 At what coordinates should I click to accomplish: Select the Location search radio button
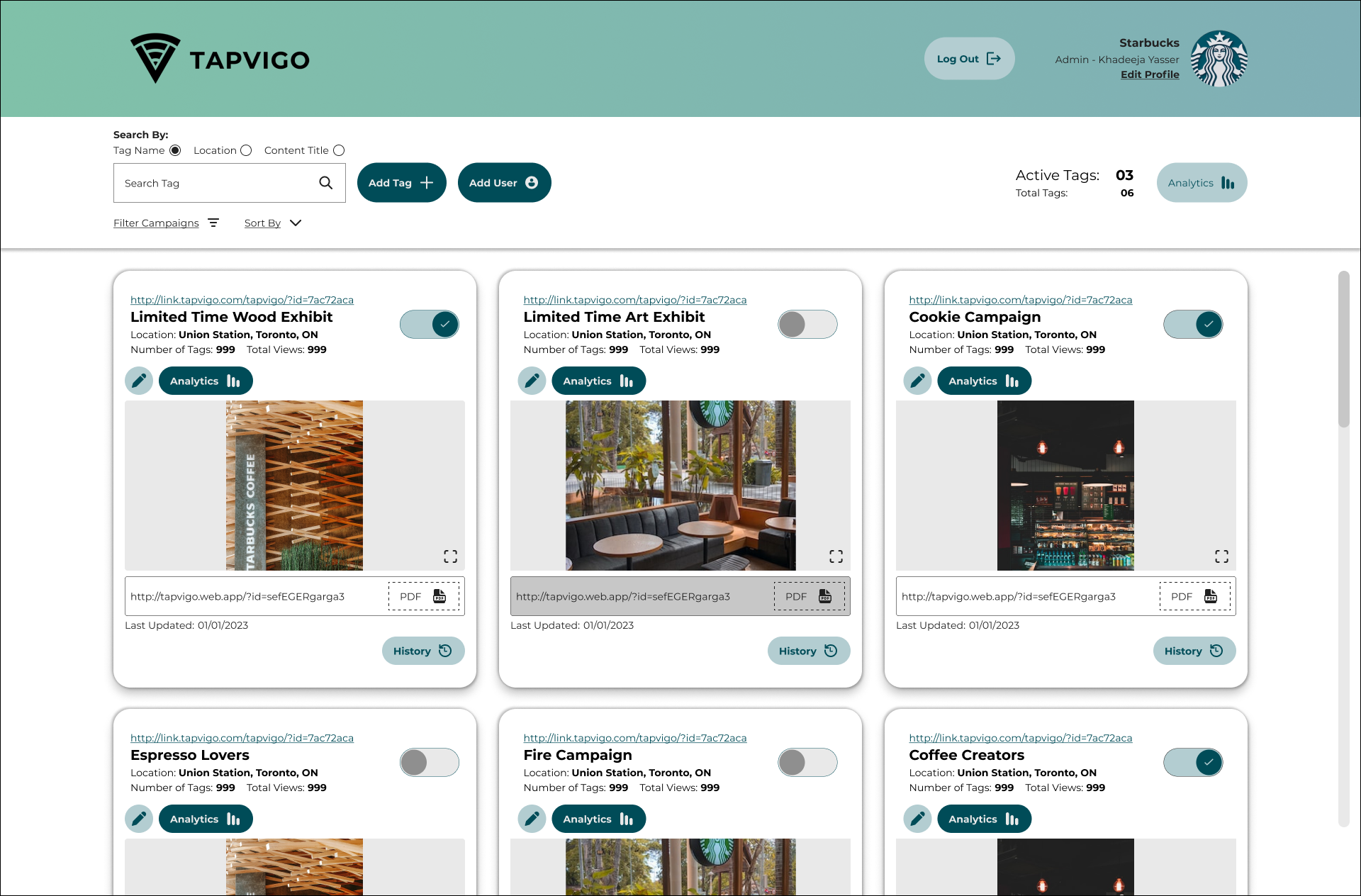pos(246,150)
